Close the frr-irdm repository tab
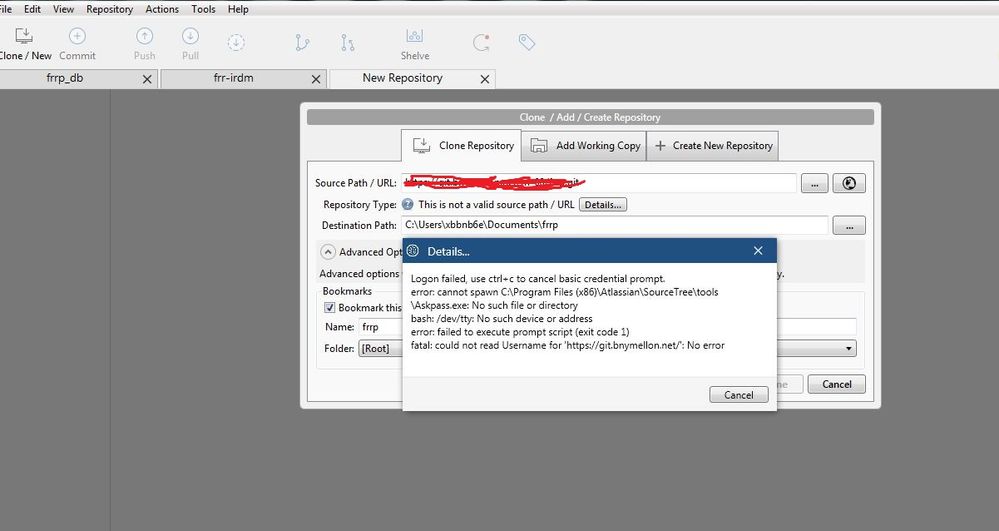 point(316,79)
